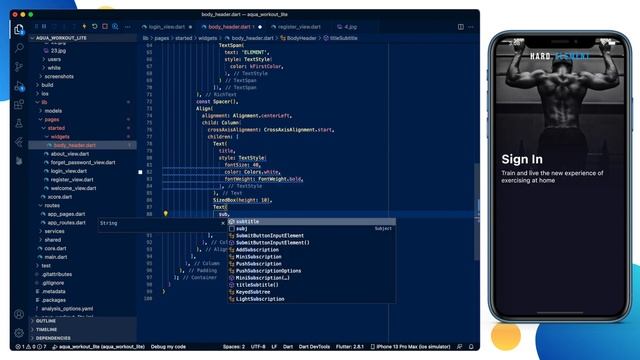Screen dimensions: 640x360
Task: Open forget_password_view.dart file
Action: (x=83, y=162)
